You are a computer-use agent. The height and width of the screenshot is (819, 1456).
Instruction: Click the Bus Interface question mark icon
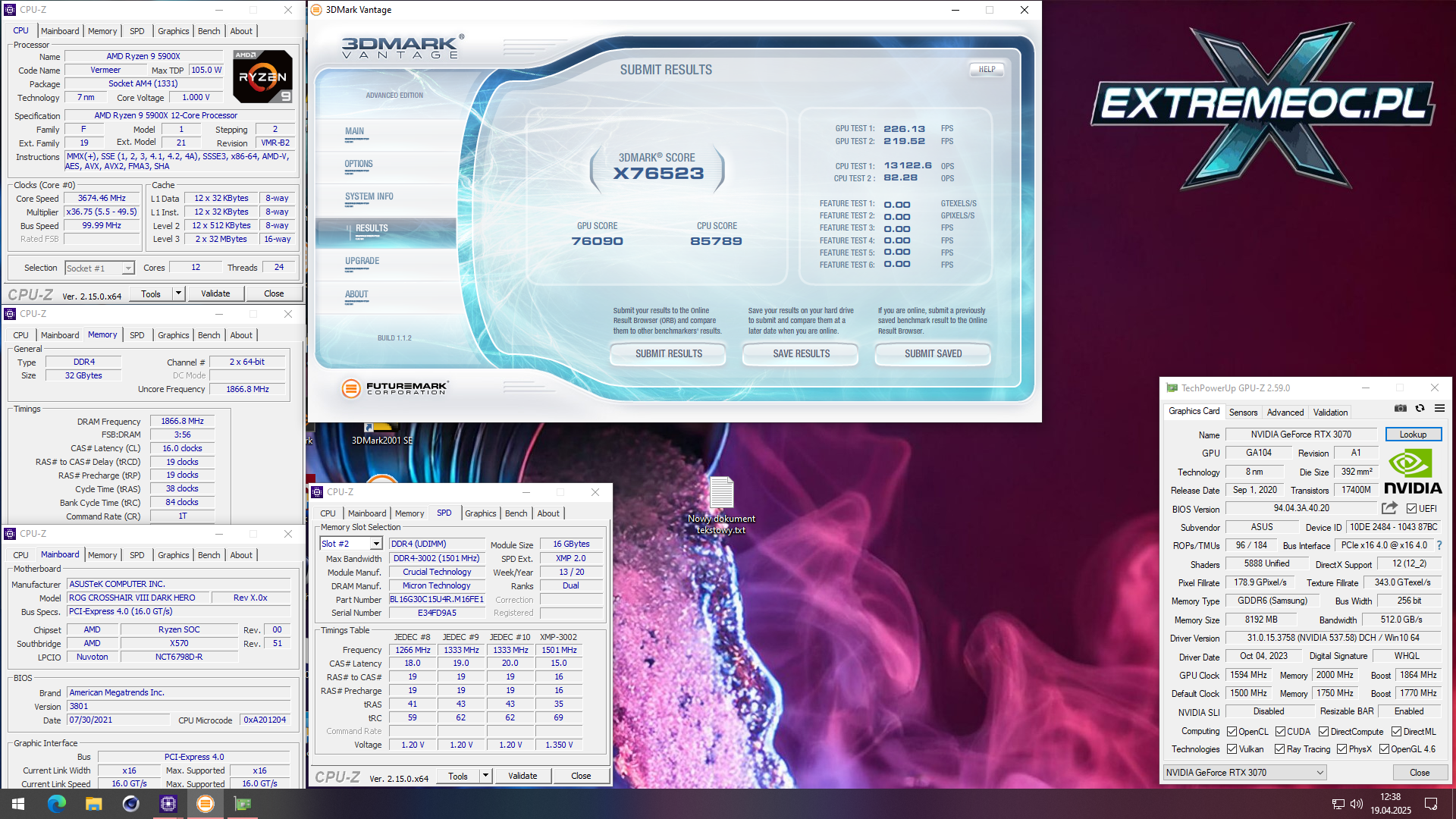point(1439,545)
